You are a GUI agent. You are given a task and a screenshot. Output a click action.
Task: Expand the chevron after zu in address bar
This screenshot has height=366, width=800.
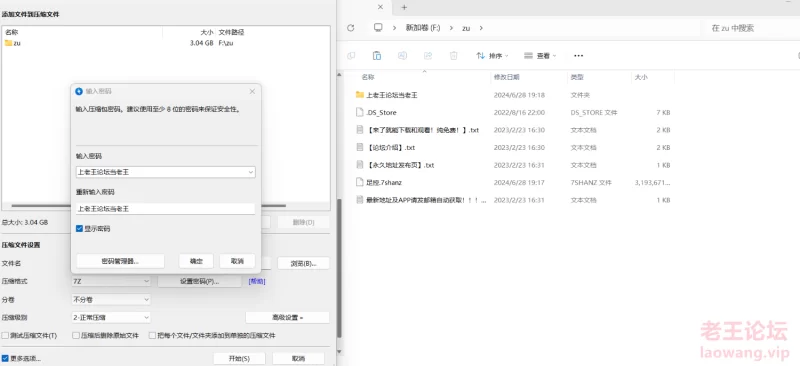[481, 28]
